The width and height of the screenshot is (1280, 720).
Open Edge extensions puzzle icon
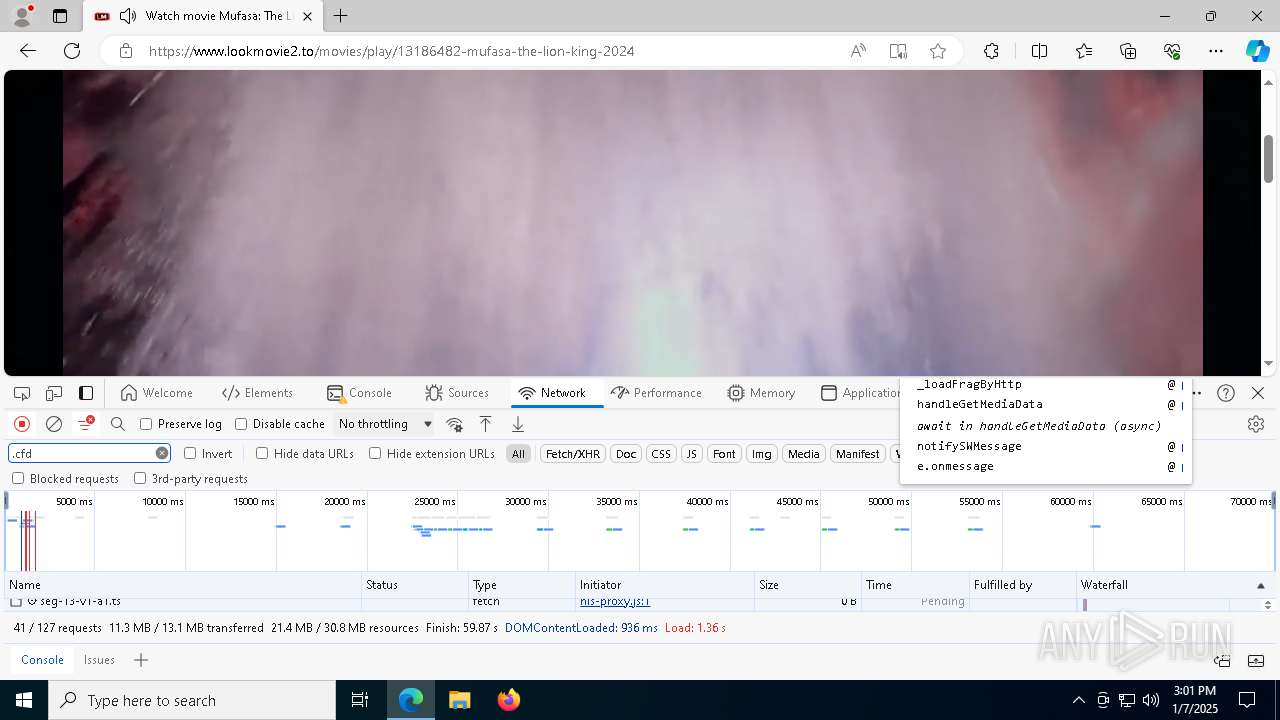coord(991,51)
